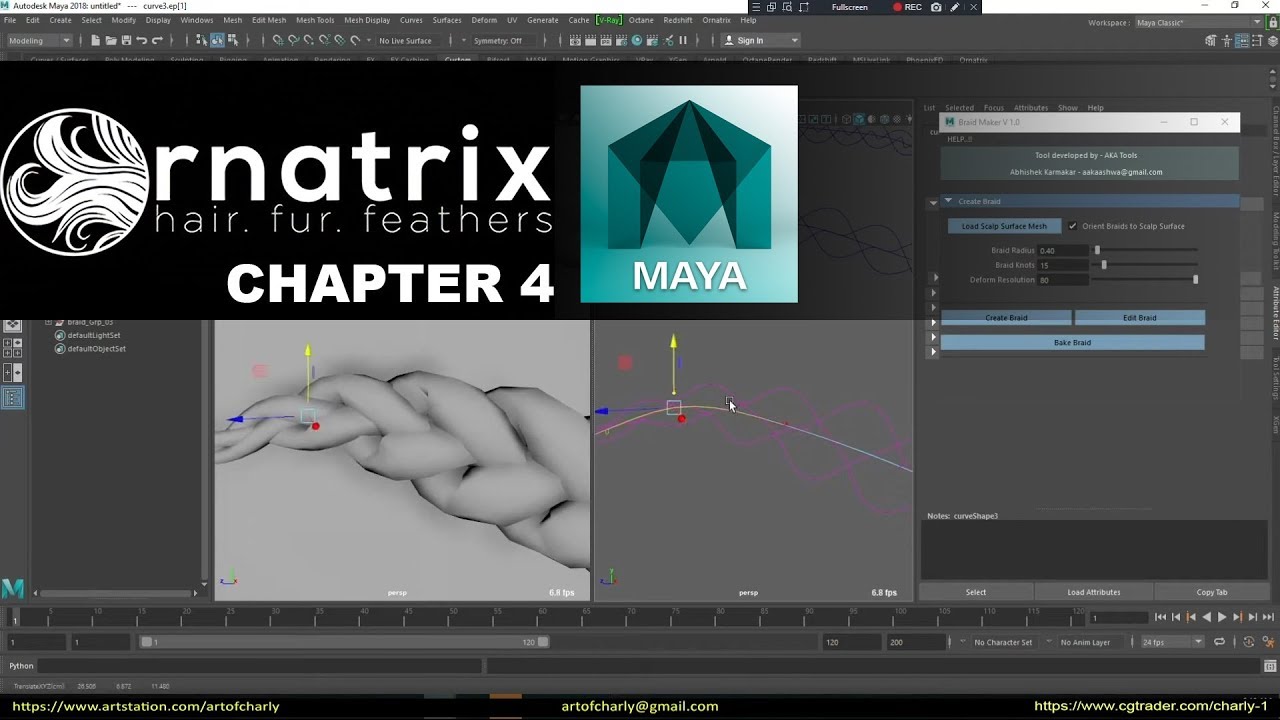Toggle Orient Braids to Scalp Surface checkbox

pos(1073,226)
